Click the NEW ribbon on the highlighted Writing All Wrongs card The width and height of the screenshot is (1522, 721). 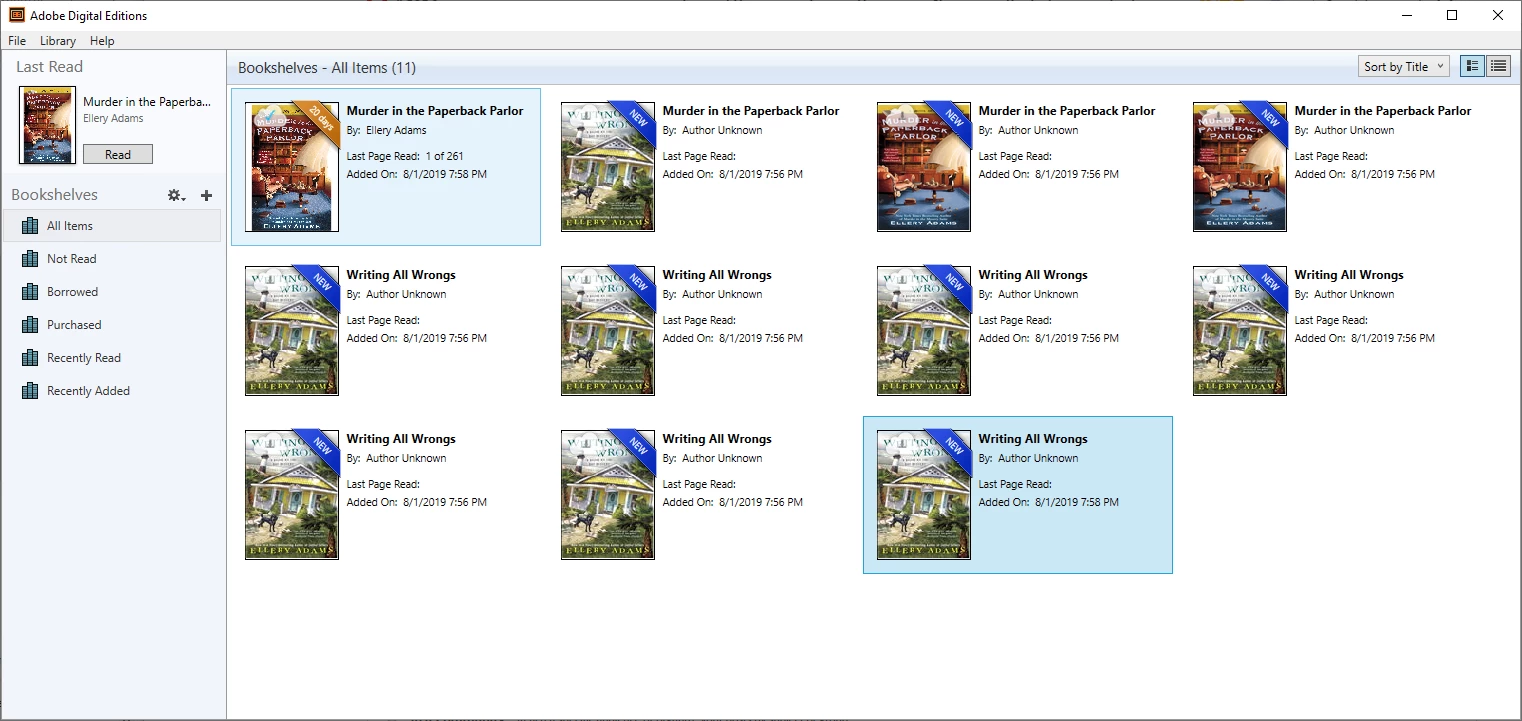click(x=951, y=447)
